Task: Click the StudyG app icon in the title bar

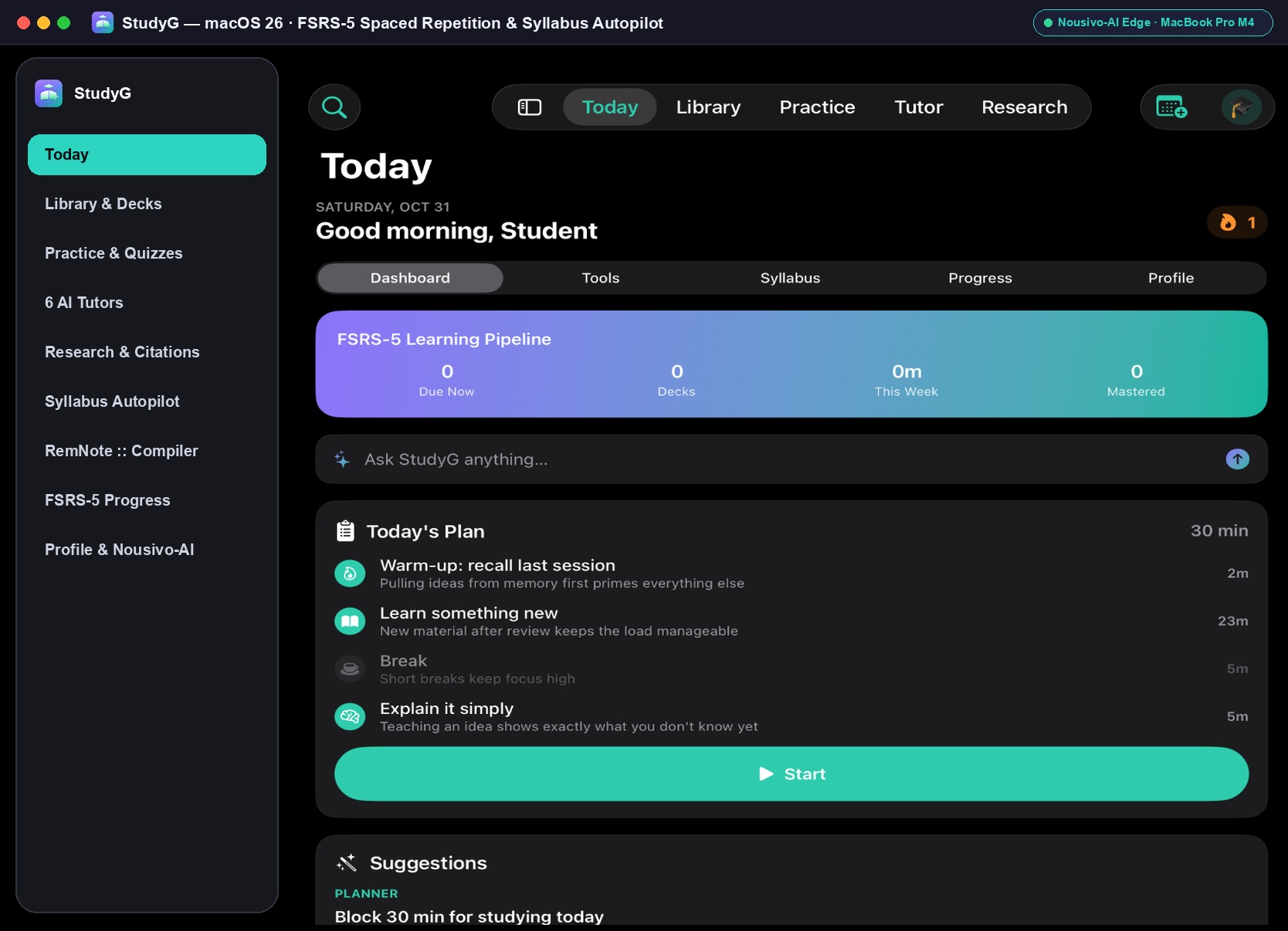Action: coord(103,22)
